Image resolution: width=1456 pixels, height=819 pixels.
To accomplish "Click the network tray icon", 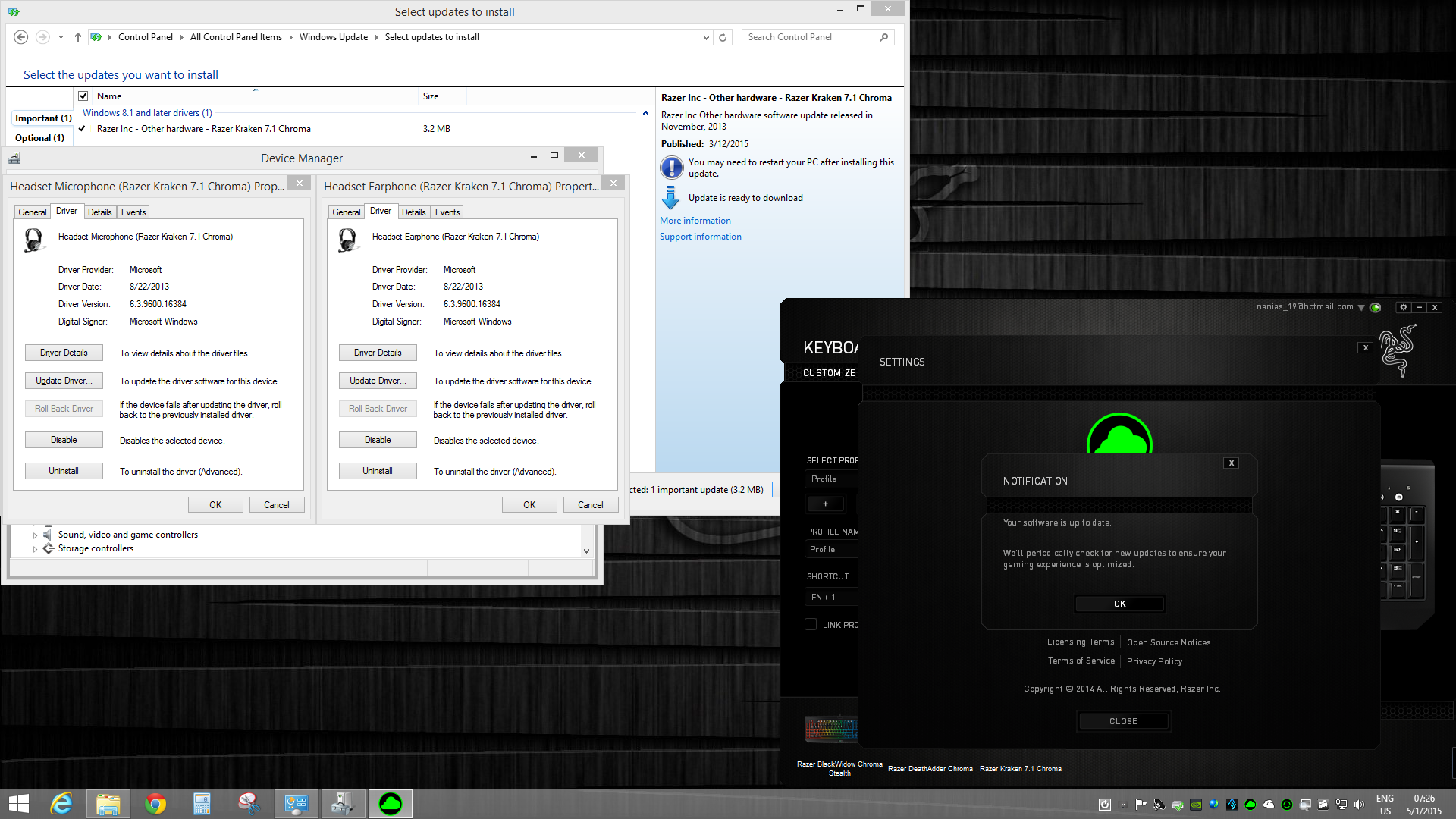I will click(x=1341, y=805).
